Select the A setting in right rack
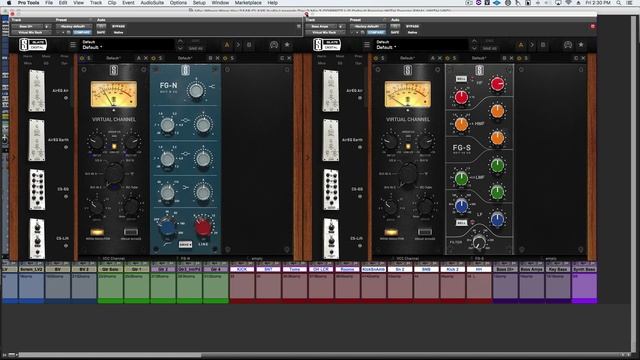 (521, 45)
